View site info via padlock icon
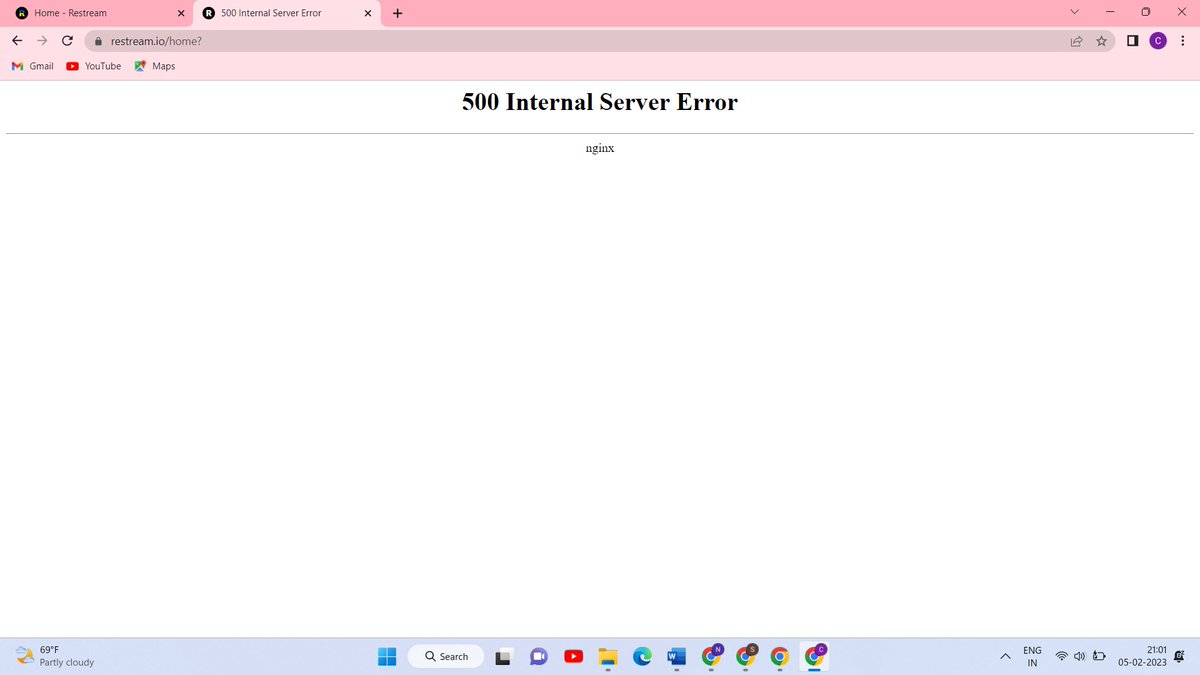The height and width of the screenshot is (675, 1200). coord(99,41)
